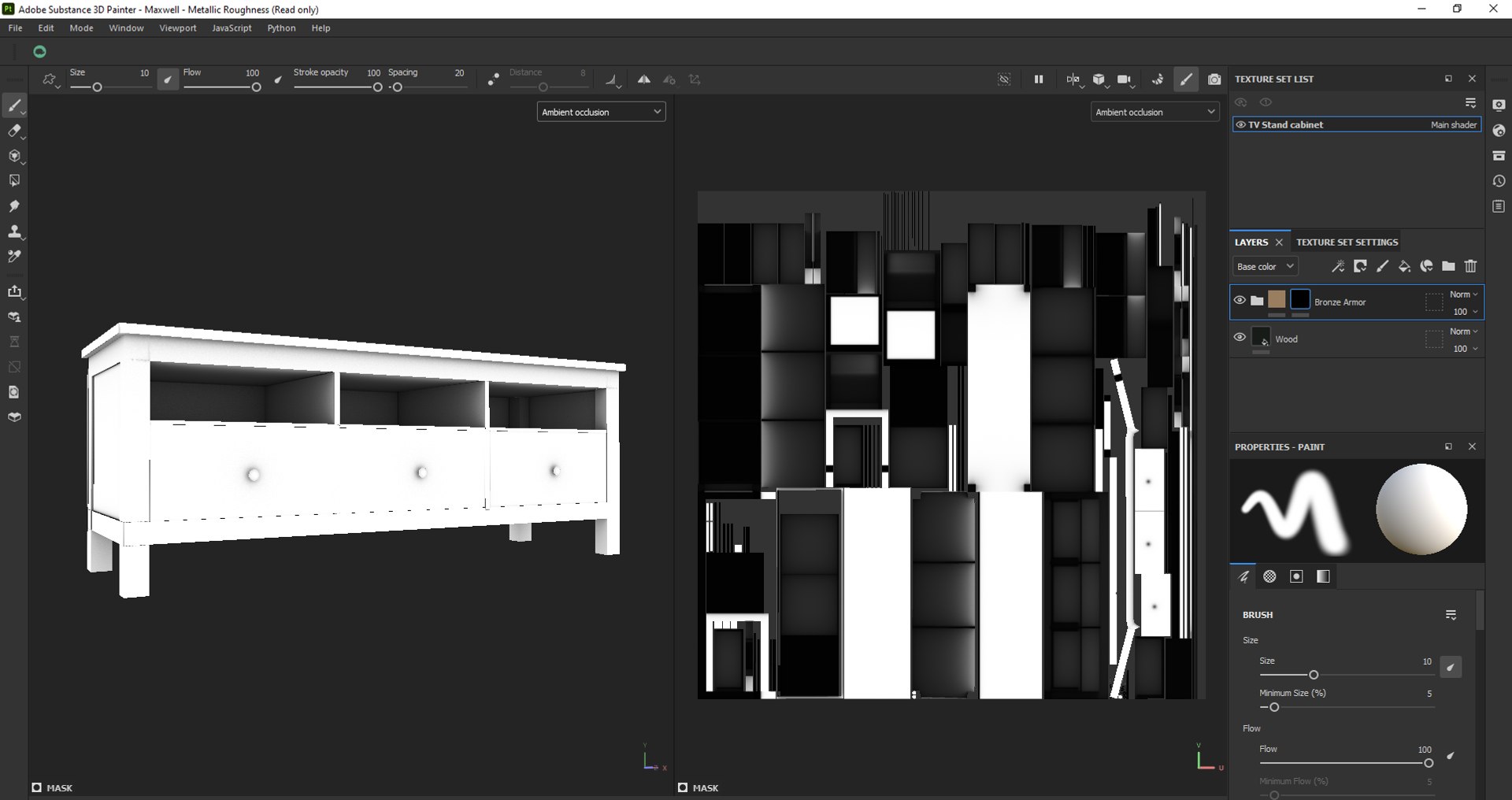
Task: Open the Python menu
Action: [x=281, y=28]
